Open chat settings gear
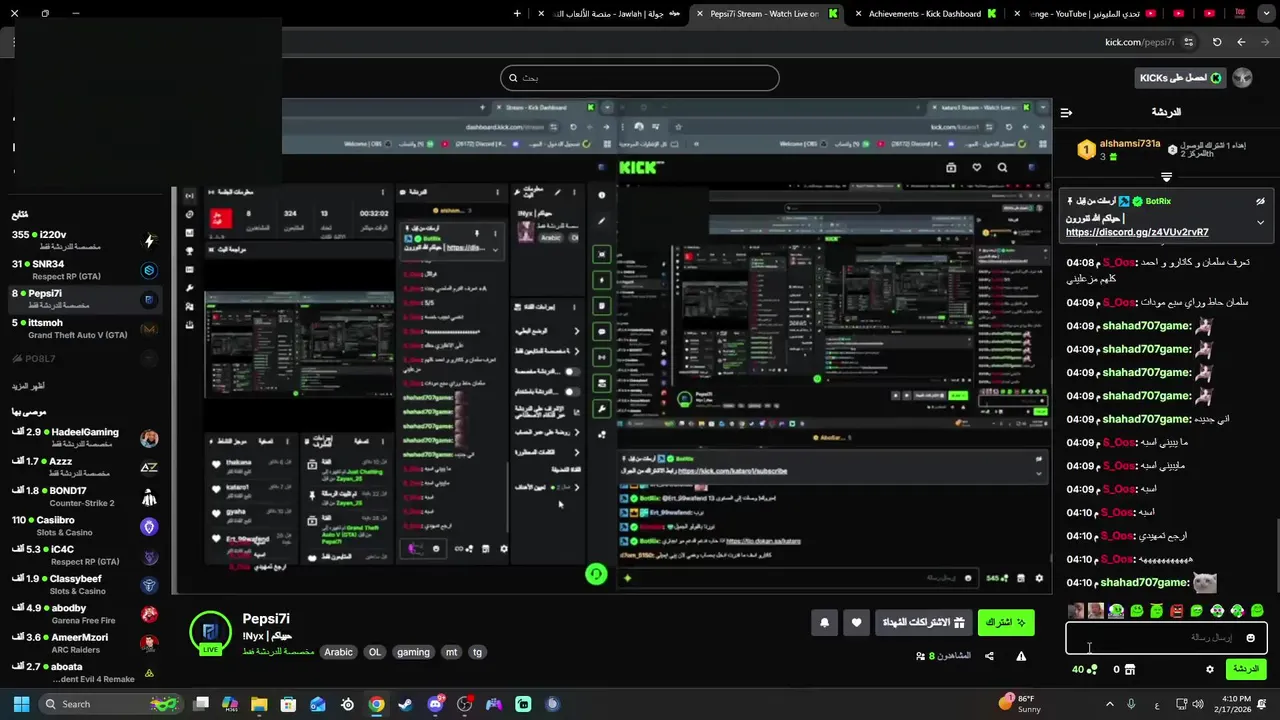 pyautogui.click(x=1210, y=669)
